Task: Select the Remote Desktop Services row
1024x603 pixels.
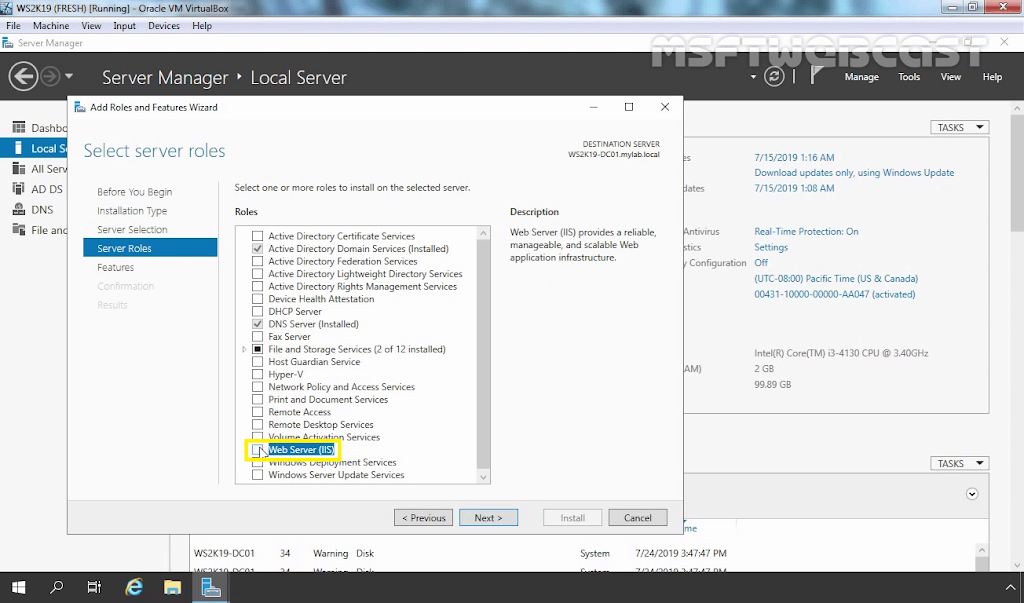Action: 321,425
